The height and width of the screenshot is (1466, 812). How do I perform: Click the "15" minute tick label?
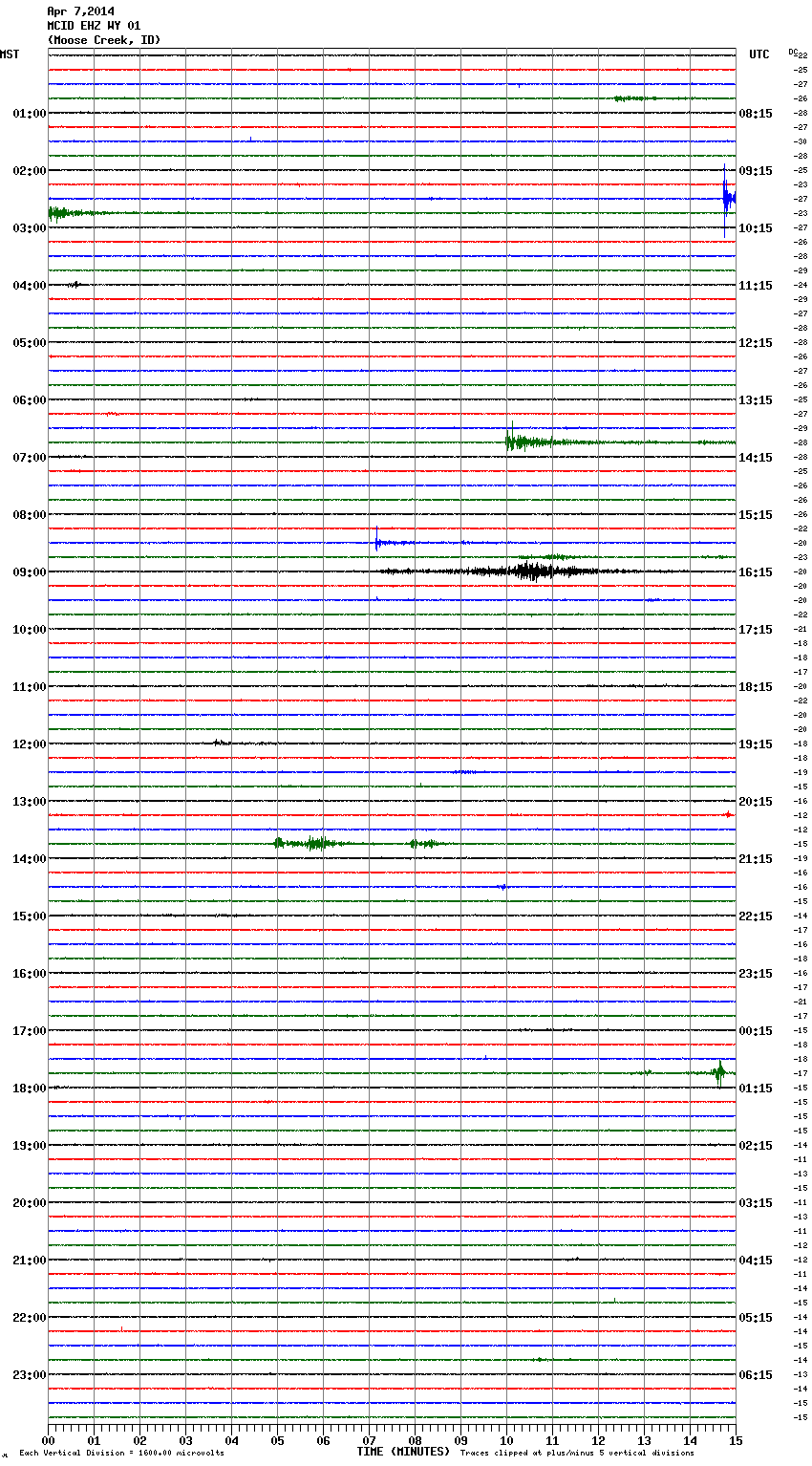tap(736, 1440)
